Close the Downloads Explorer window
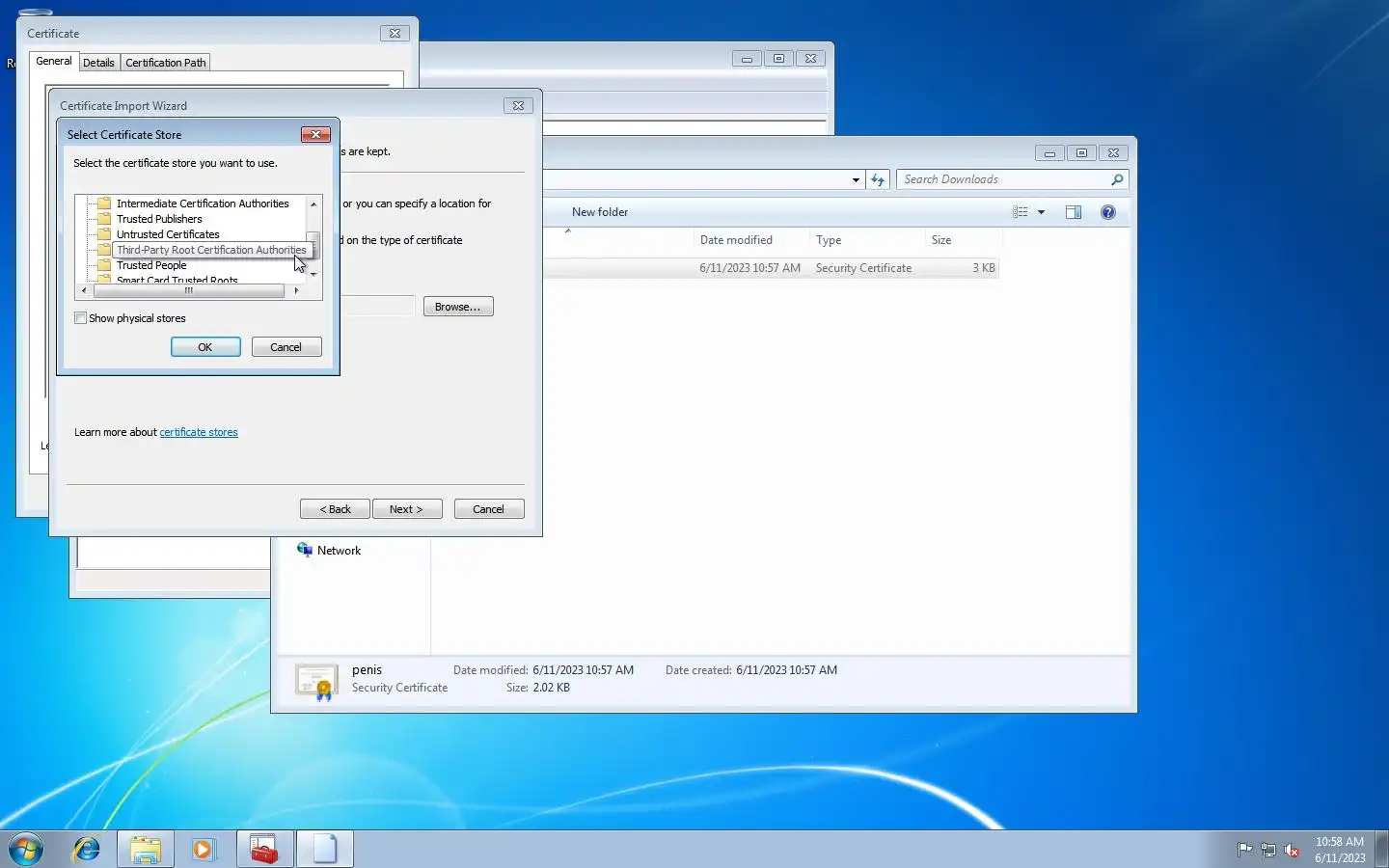This screenshot has width=1389, height=868. [1113, 153]
